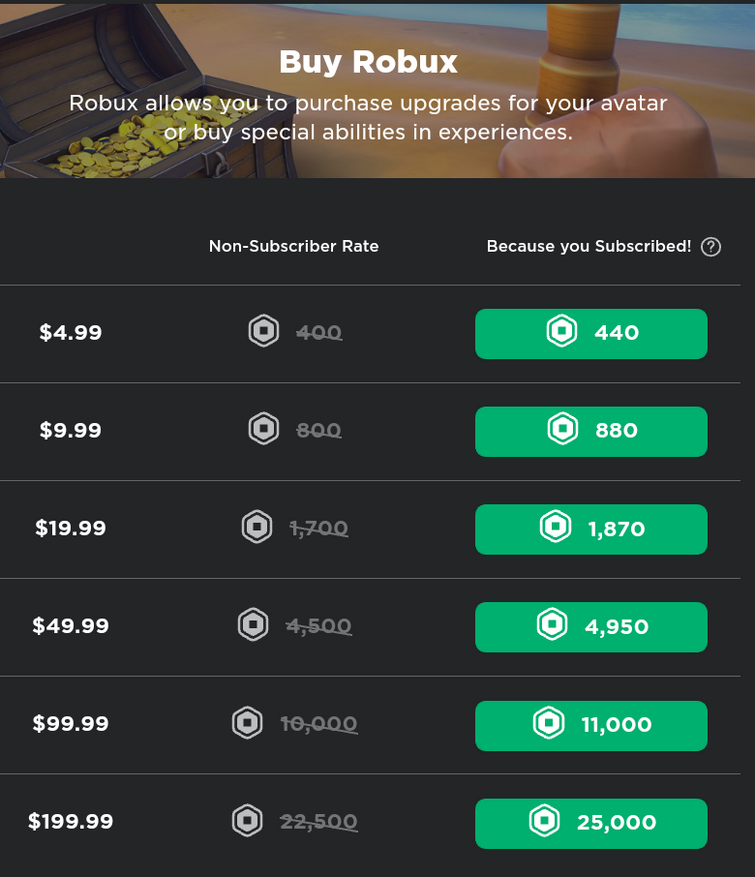Click the grey Robux icon beside 1,700
The image size is (755, 877).
[257, 526]
